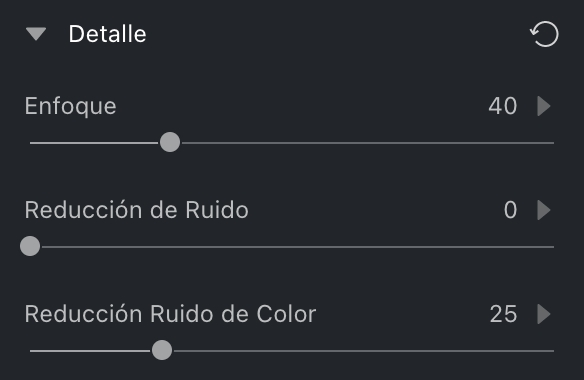Select the Reducción de Ruido value 0
Image resolution: width=584 pixels, height=380 pixels.
pyautogui.click(x=510, y=210)
